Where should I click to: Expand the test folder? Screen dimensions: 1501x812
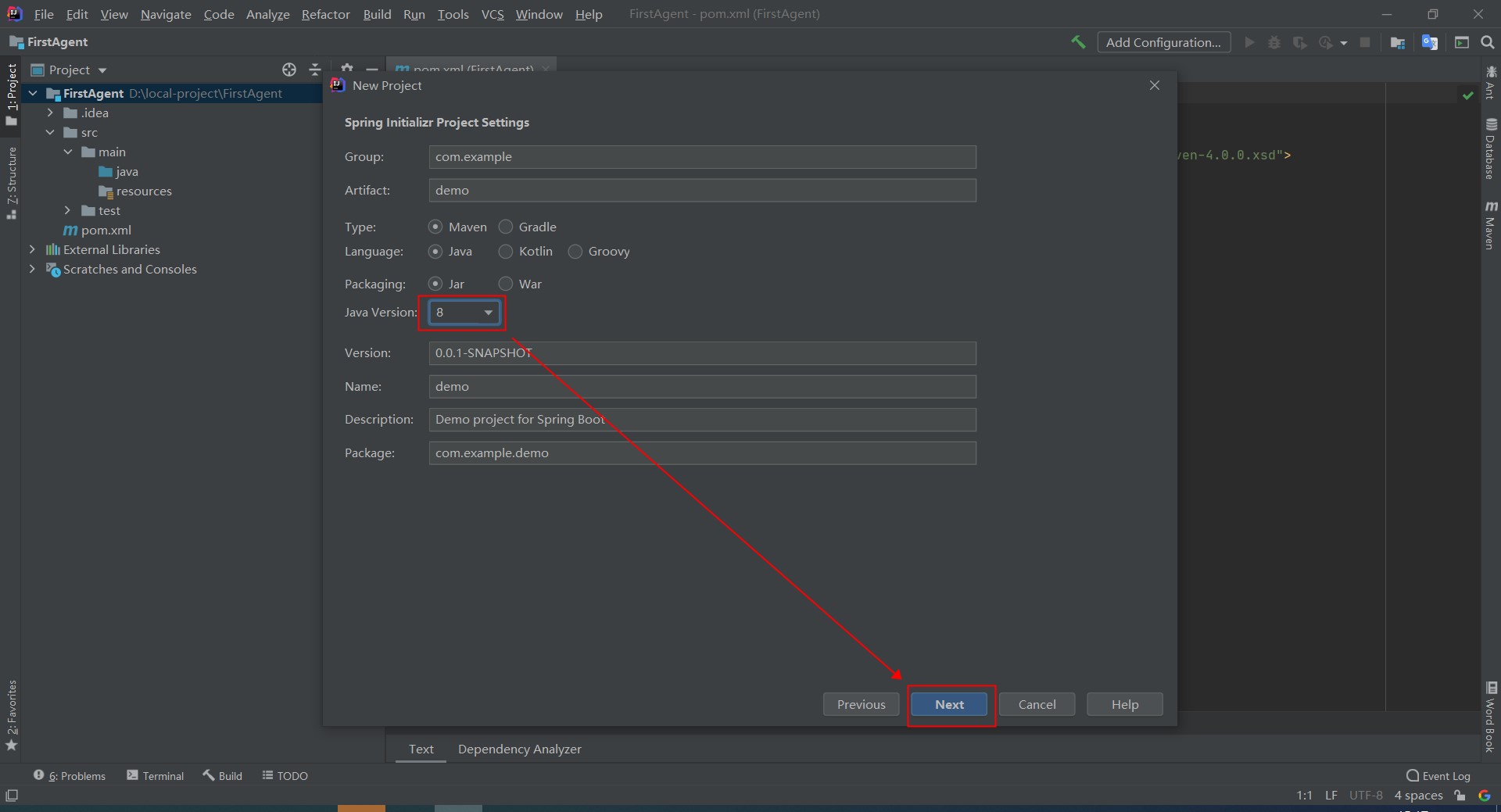coord(68,210)
